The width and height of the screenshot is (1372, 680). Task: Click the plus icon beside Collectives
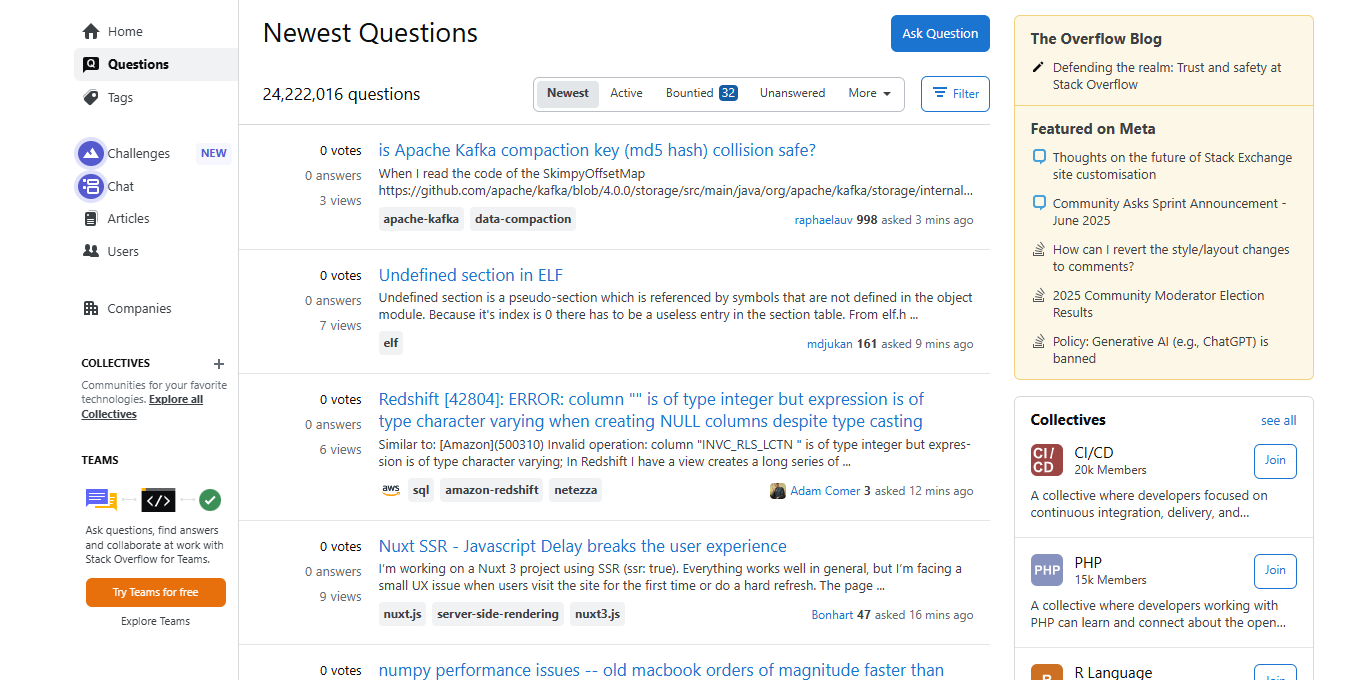click(219, 364)
